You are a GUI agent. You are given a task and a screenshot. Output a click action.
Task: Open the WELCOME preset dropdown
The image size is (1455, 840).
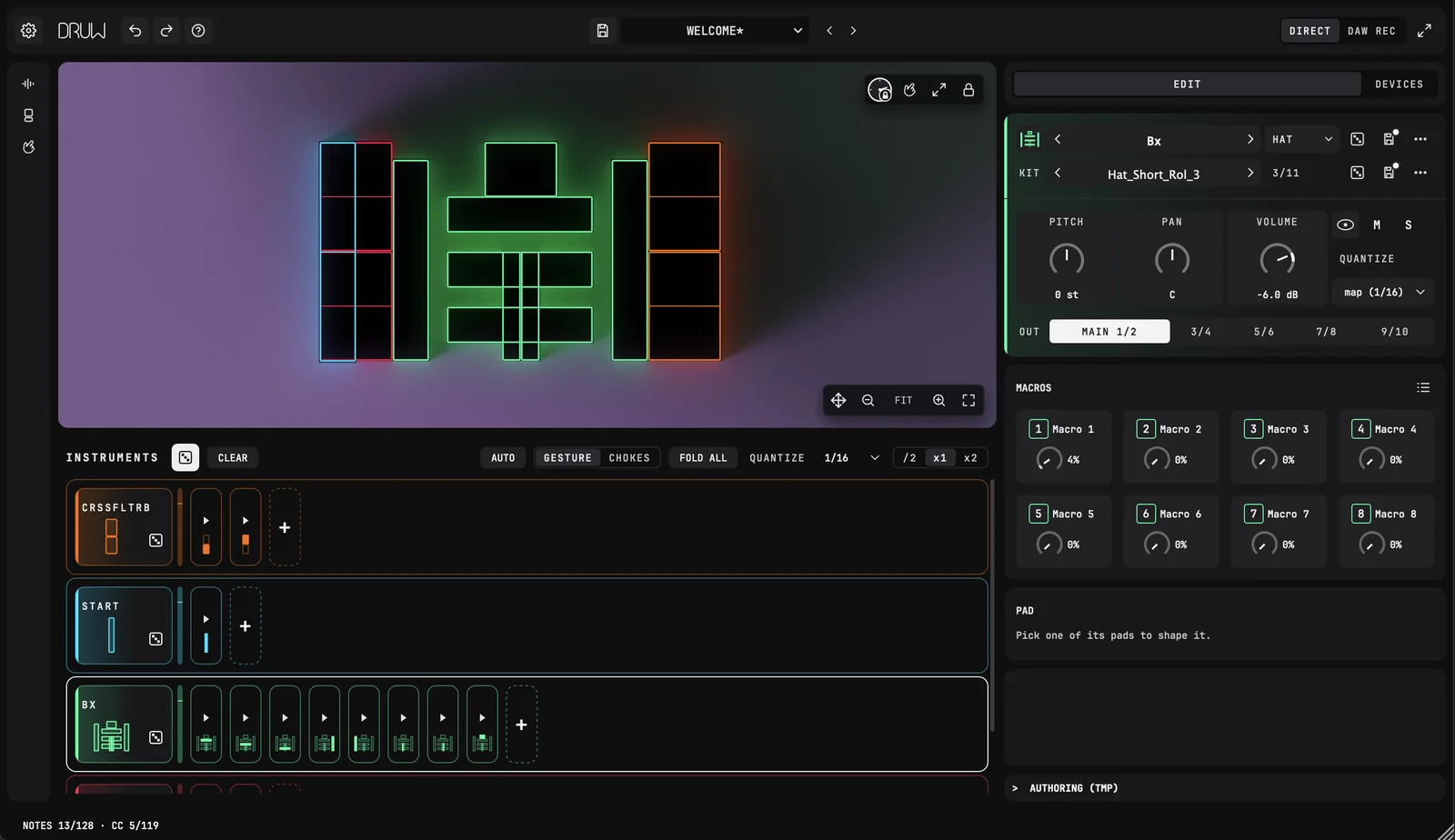click(714, 31)
